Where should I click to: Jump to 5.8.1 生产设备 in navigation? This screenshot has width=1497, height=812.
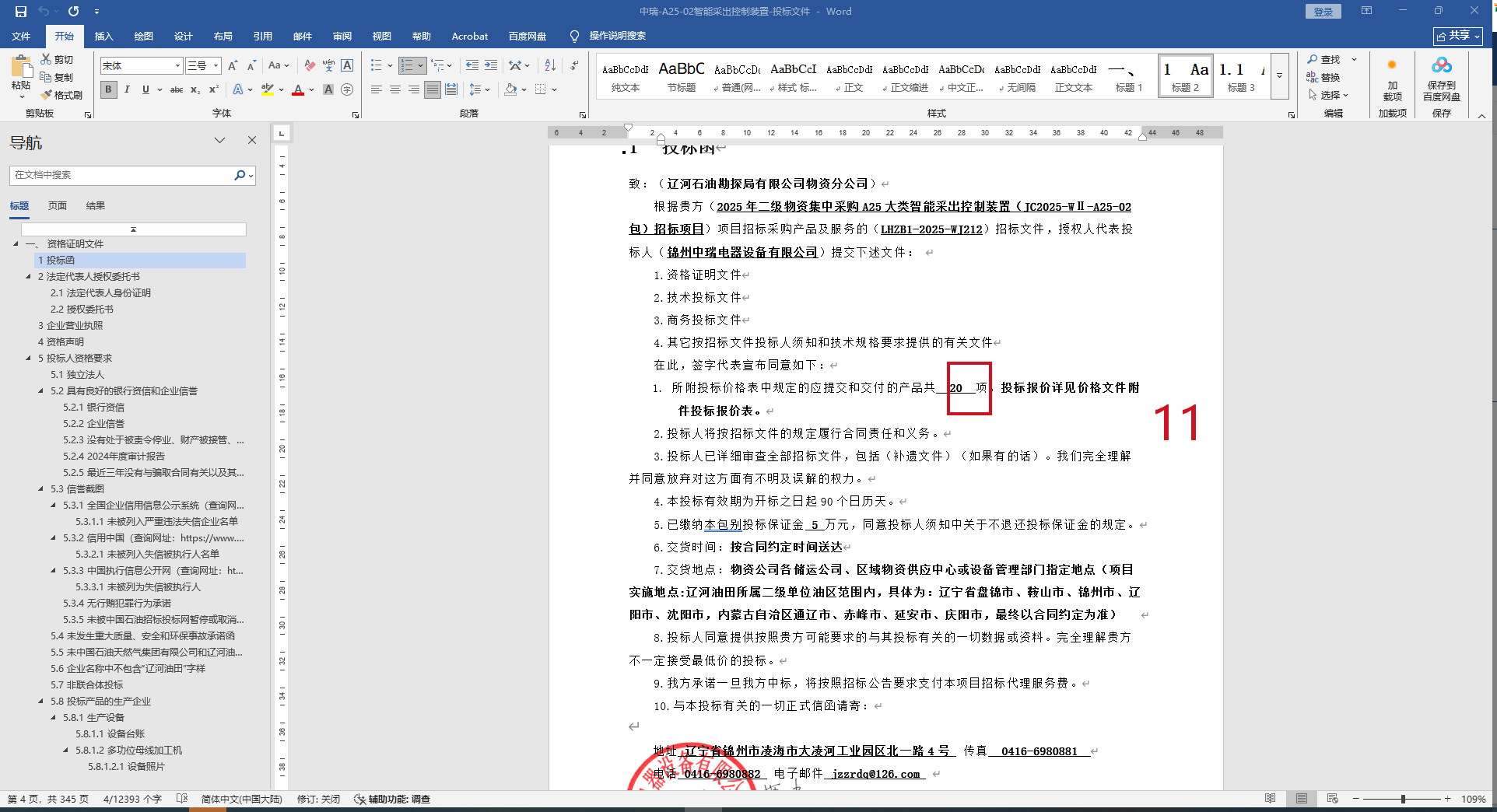pos(94,718)
